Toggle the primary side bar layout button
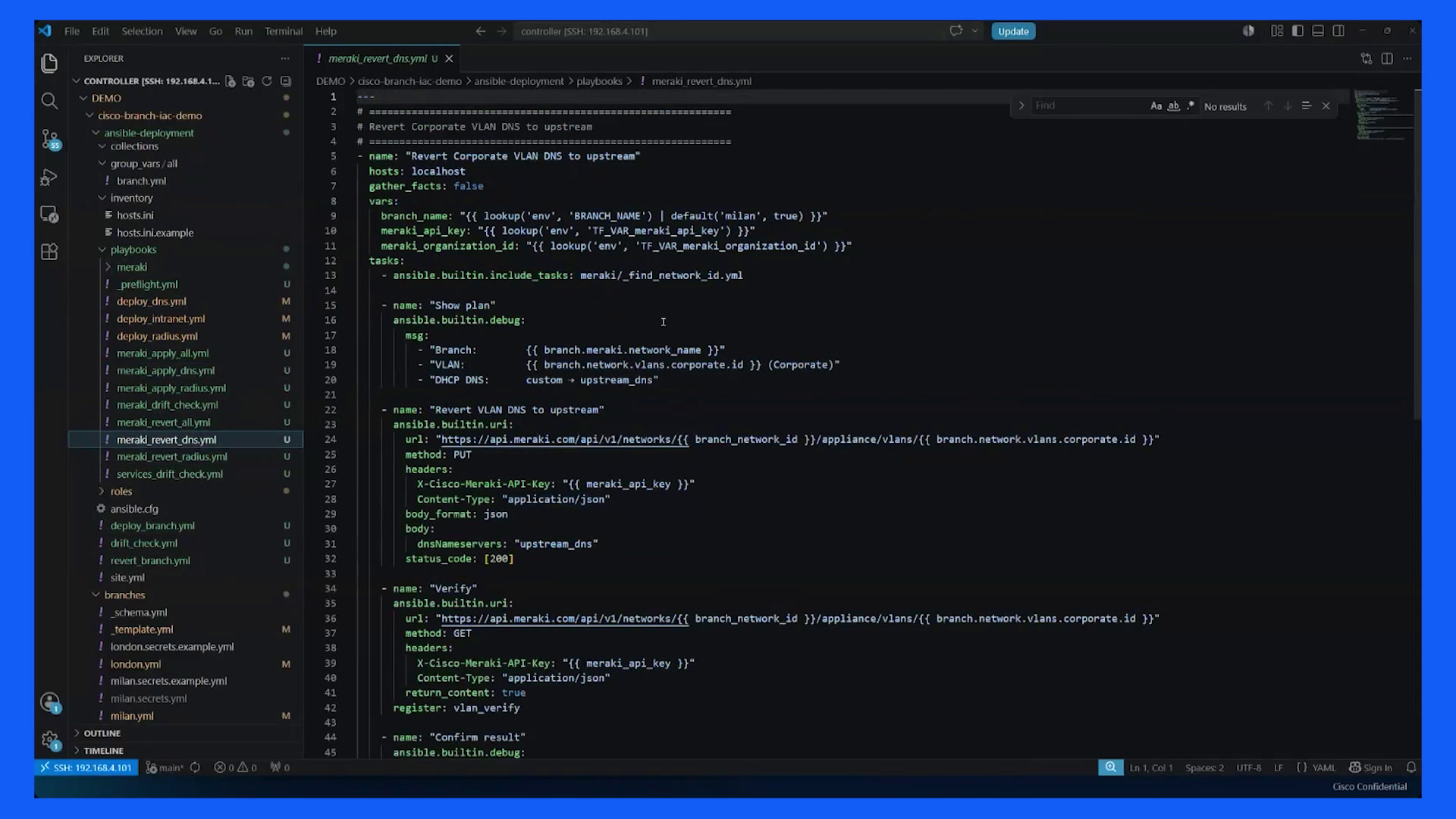This screenshot has height=819, width=1456. click(1298, 31)
